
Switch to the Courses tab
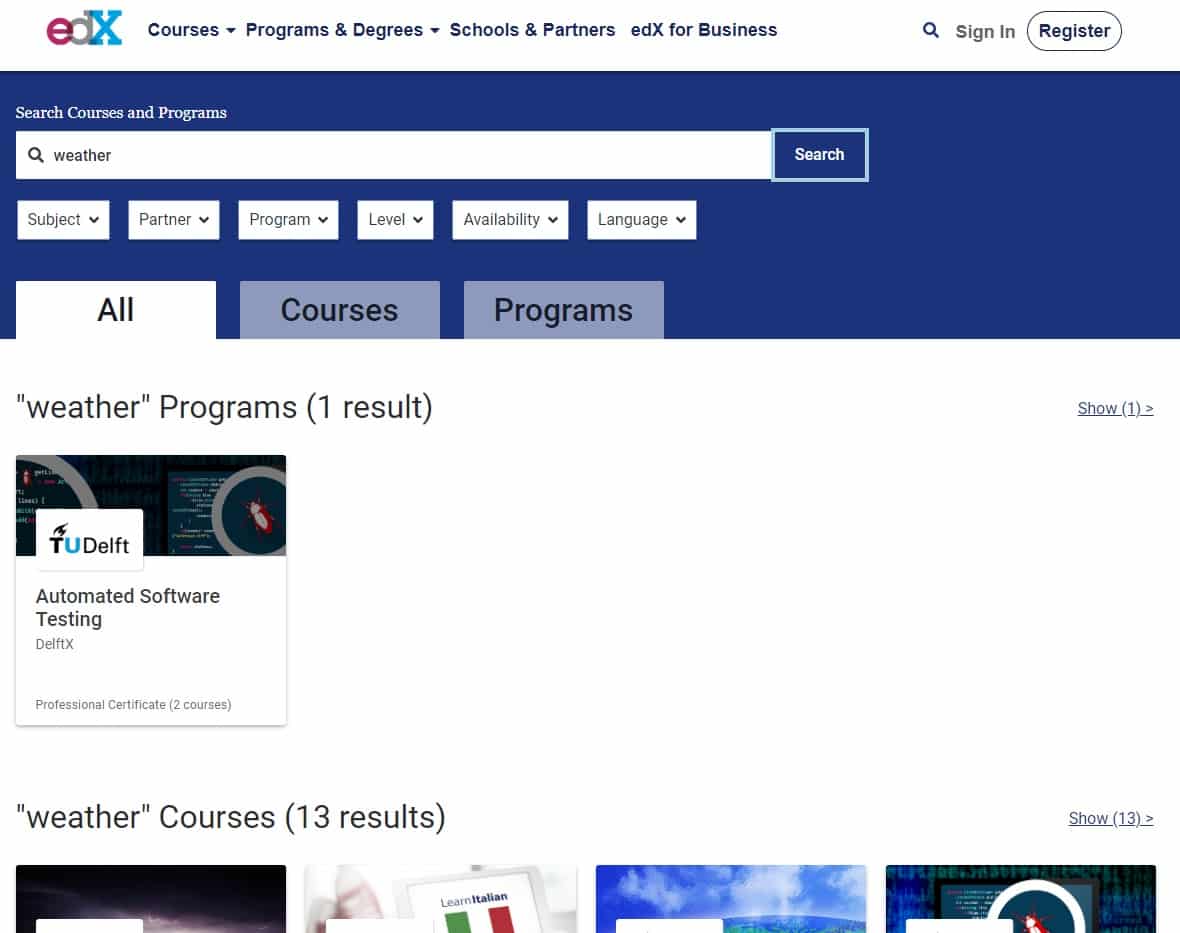click(x=339, y=310)
